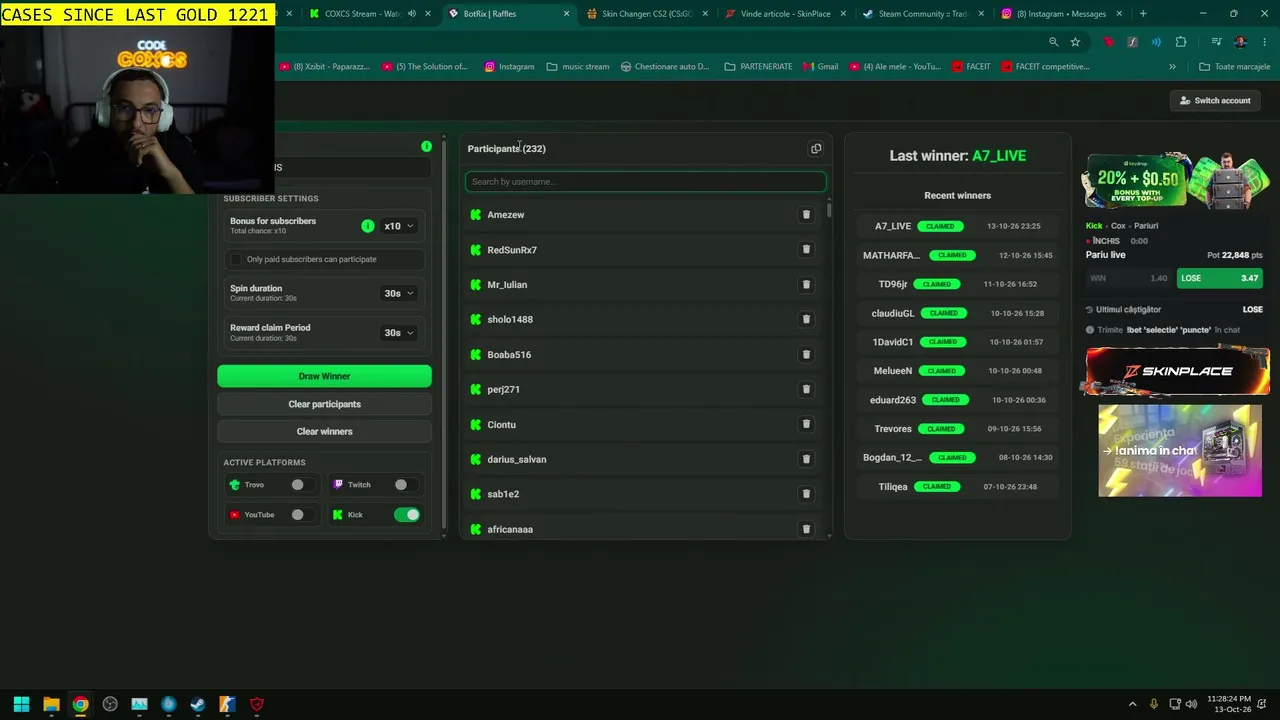Delete sab1e2 using its trash icon
Viewport: 1280px width, 720px height.
[806, 494]
